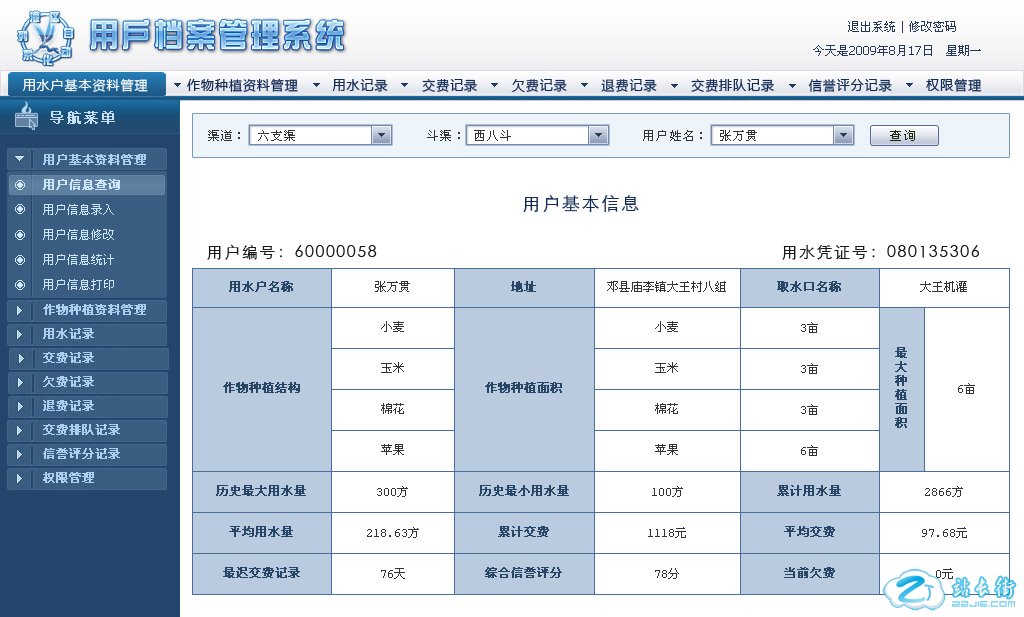
Task: Expand the 信誉评分记录 sidebar section
Action: coord(20,454)
